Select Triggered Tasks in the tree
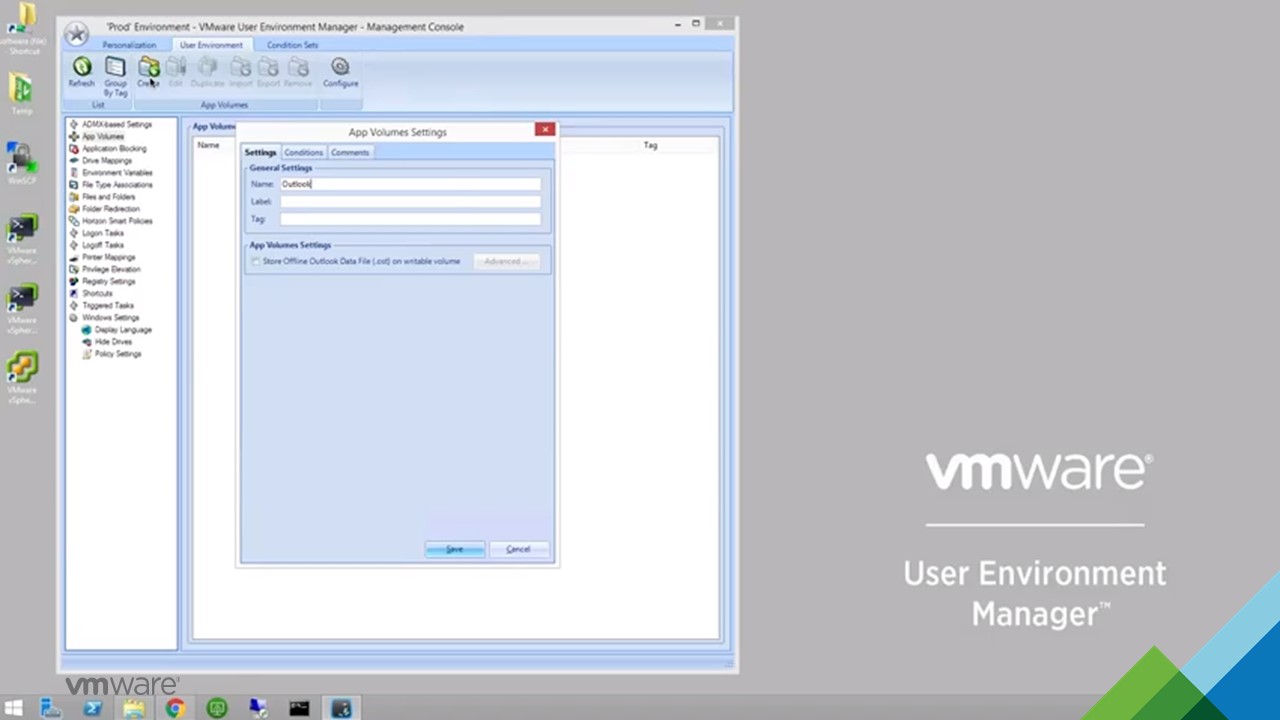Screen dimensions: 1280x720 (x=107, y=305)
